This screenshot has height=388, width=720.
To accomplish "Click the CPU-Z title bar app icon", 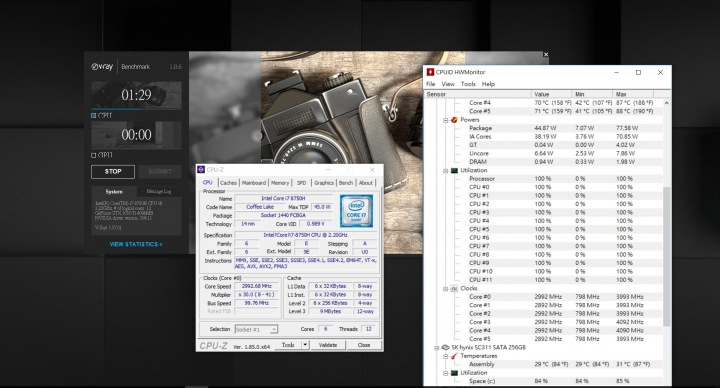I will (201, 169).
